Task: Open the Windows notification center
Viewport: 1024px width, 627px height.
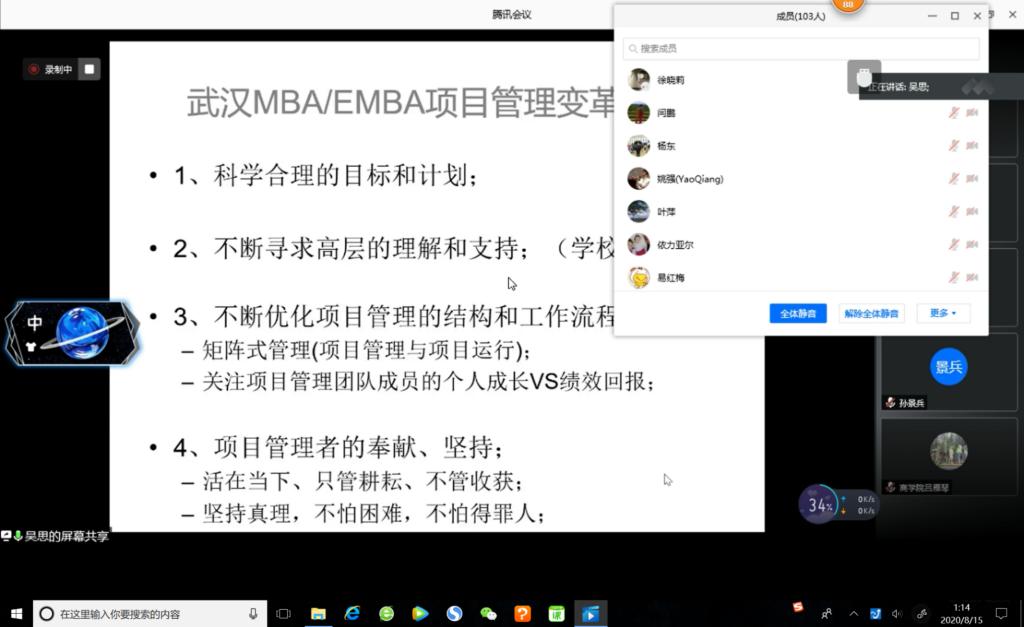Action: click(1000, 613)
